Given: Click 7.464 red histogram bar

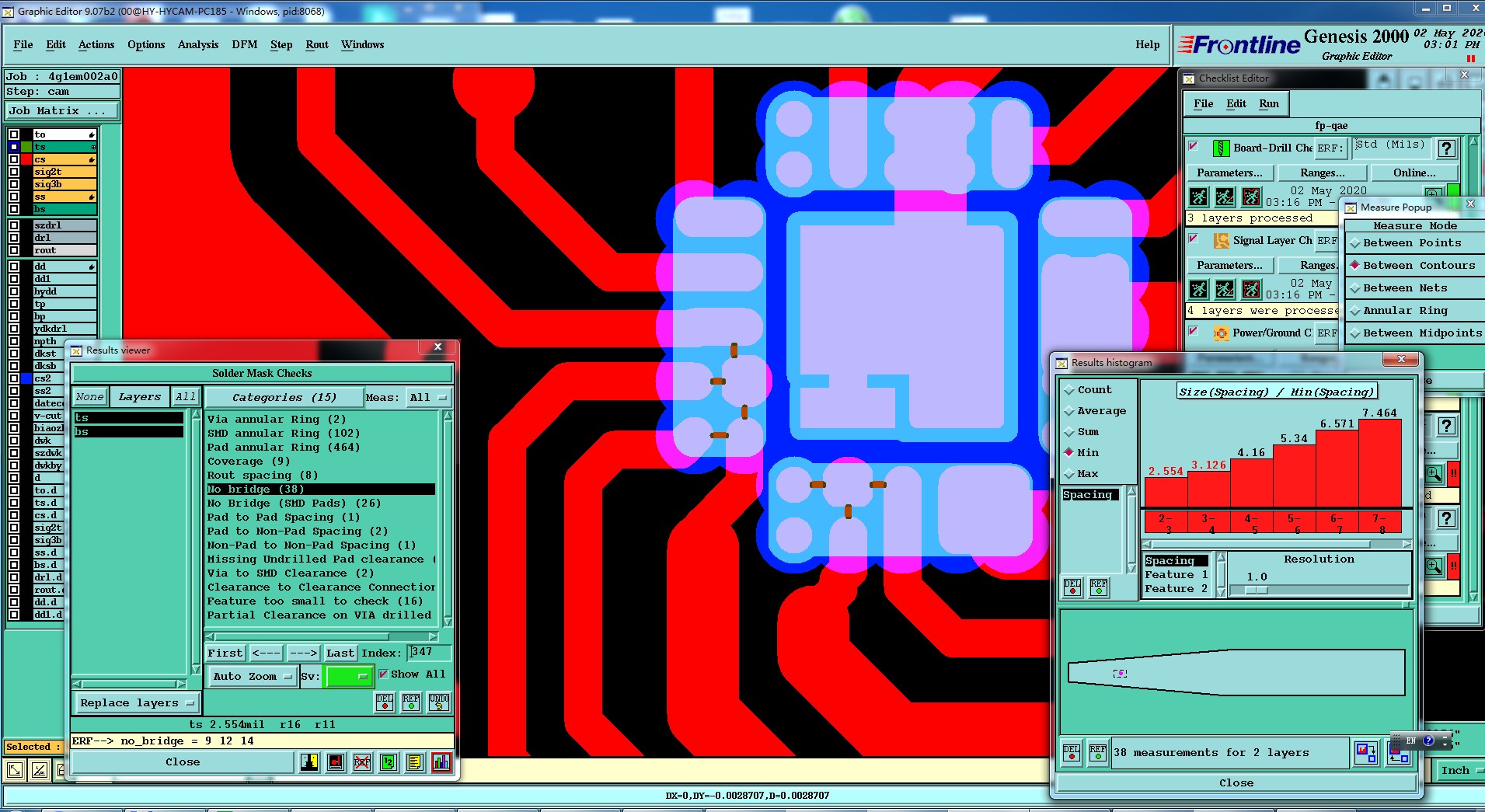Looking at the screenshot, I should [x=1380, y=463].
